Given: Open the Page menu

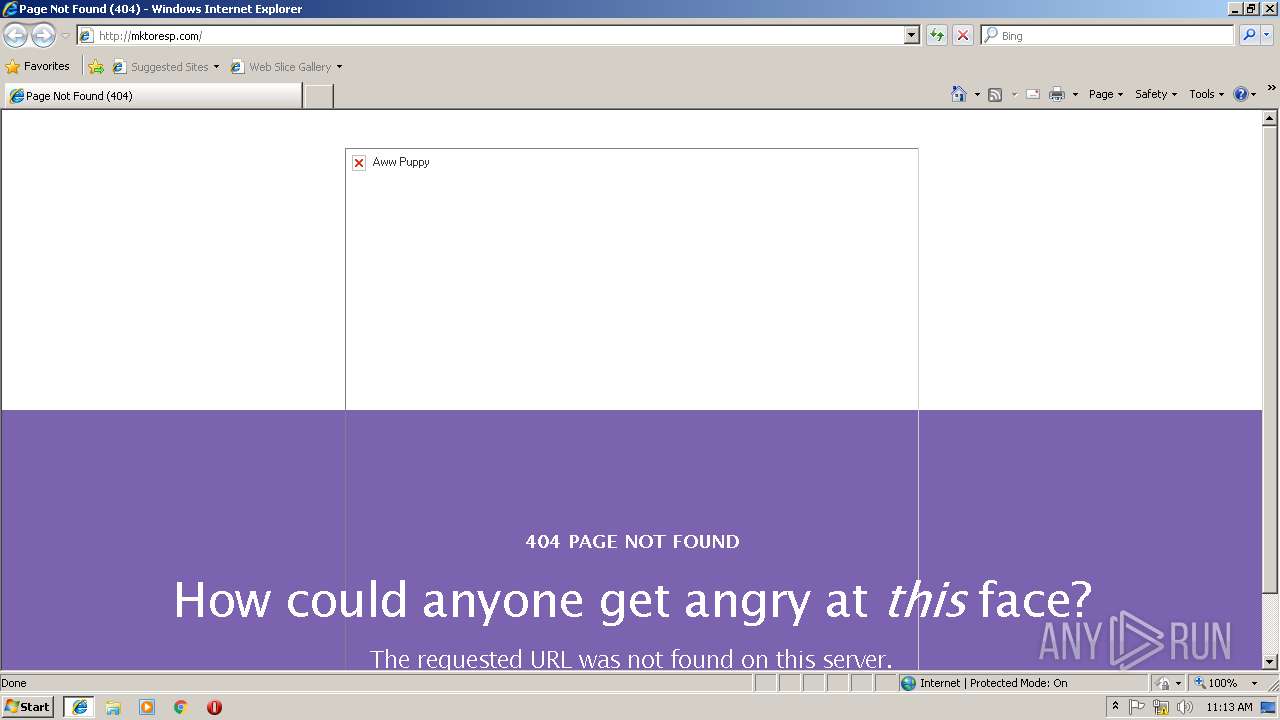Looking at the screenshot, I should [1106, 94].
